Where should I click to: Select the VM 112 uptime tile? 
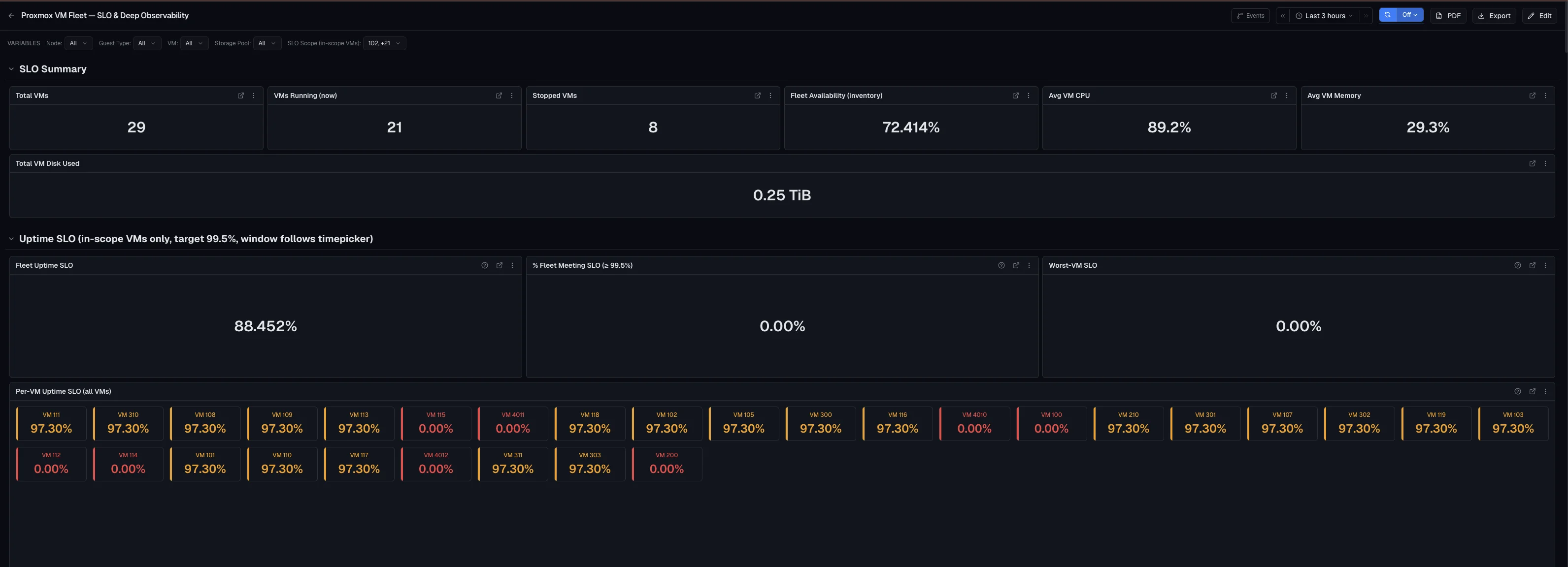tap(51, 464)
